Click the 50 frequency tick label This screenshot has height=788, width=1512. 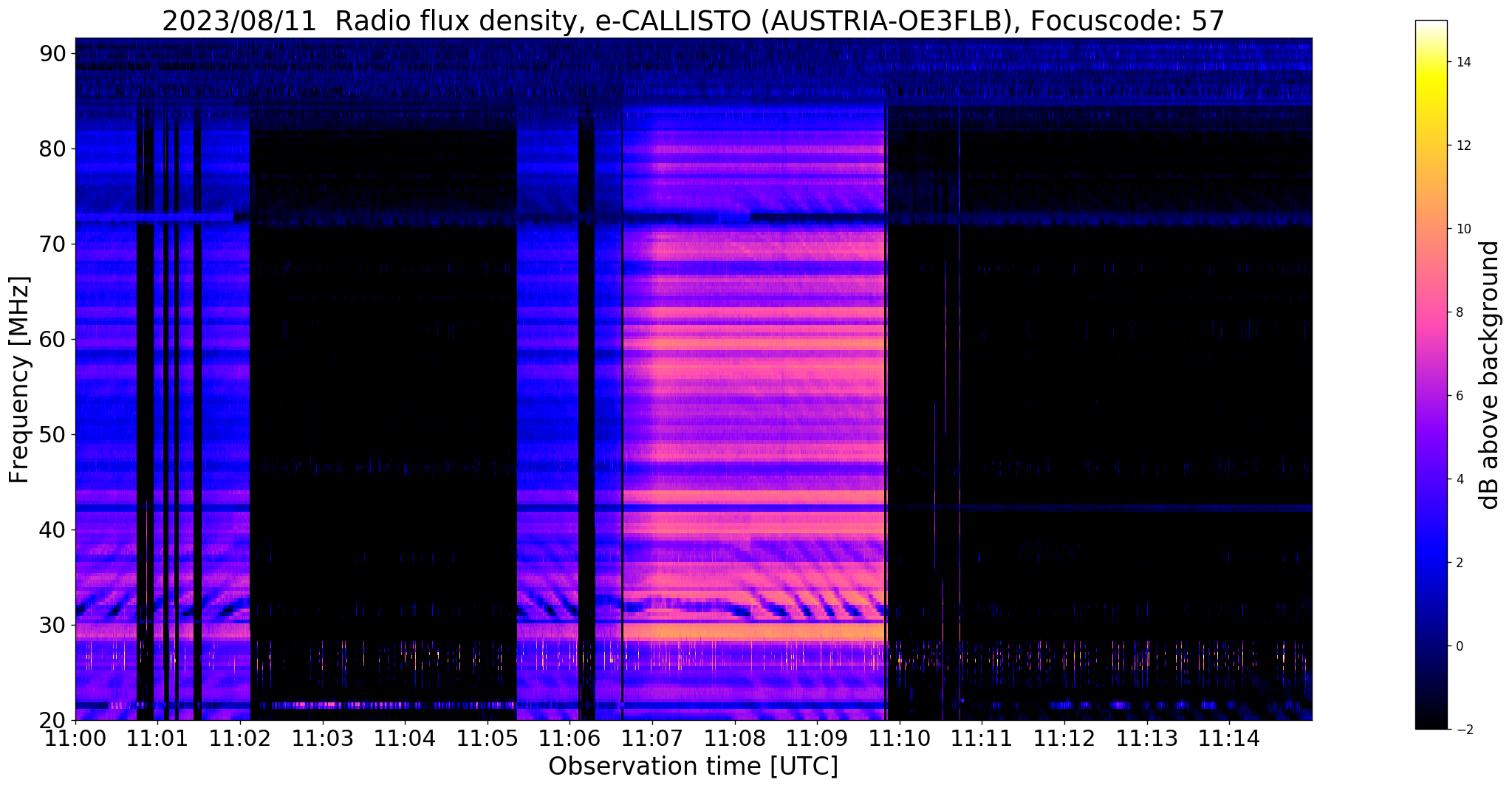tap(52, 434)
